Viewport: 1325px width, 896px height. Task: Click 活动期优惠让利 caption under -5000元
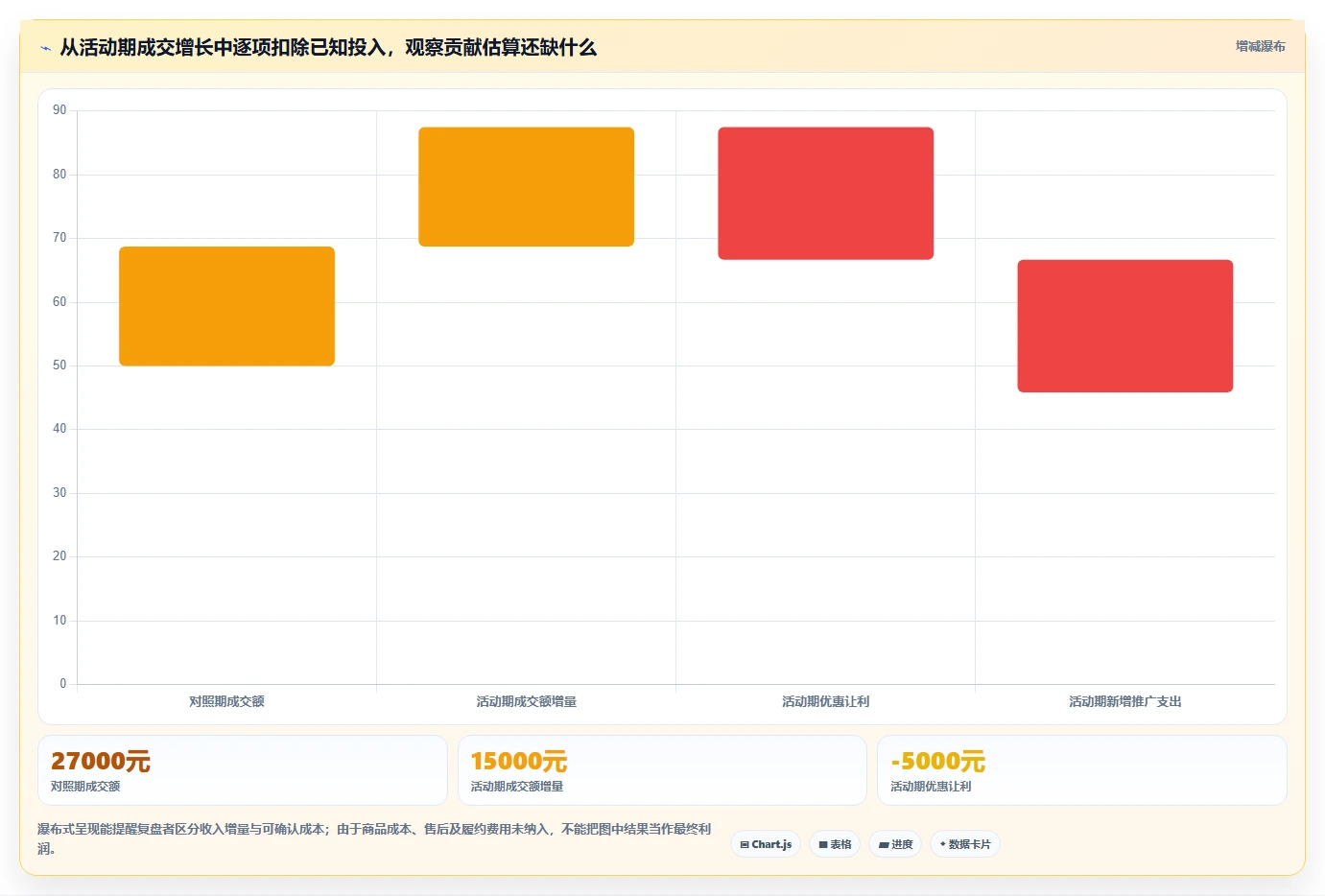click(931, 787)
